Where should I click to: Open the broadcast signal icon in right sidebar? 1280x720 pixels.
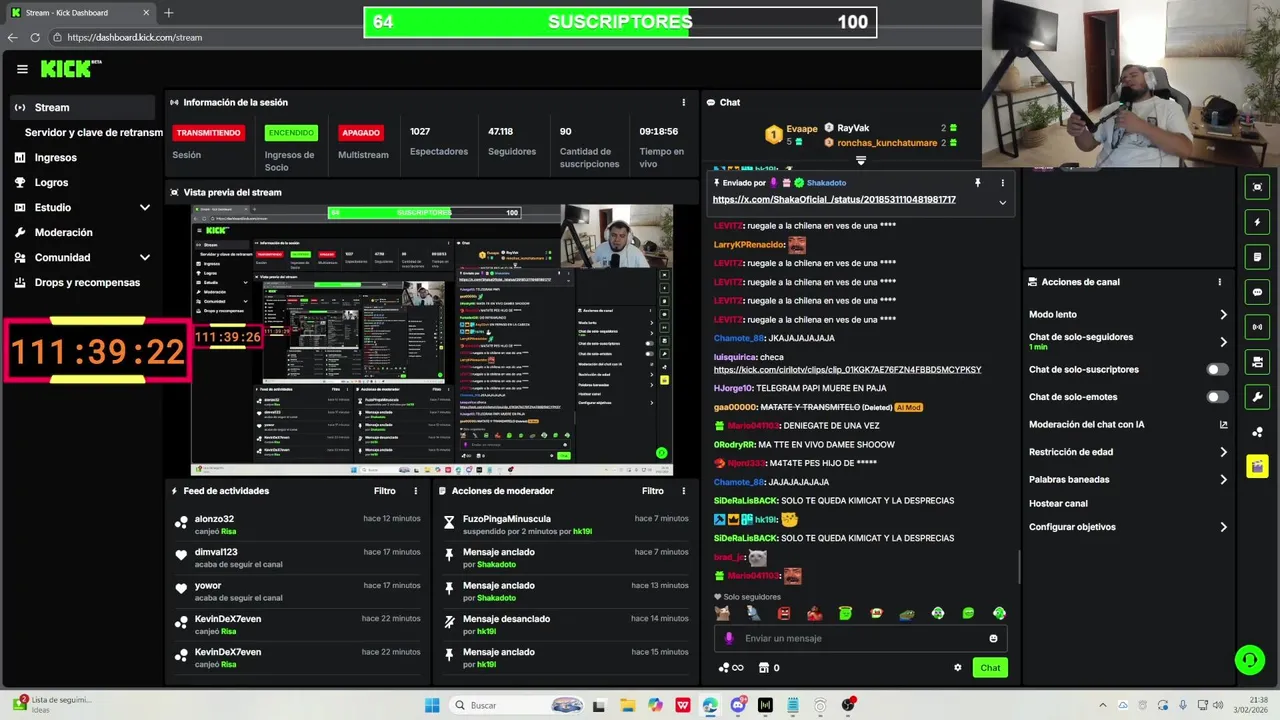click(1257, 327)
